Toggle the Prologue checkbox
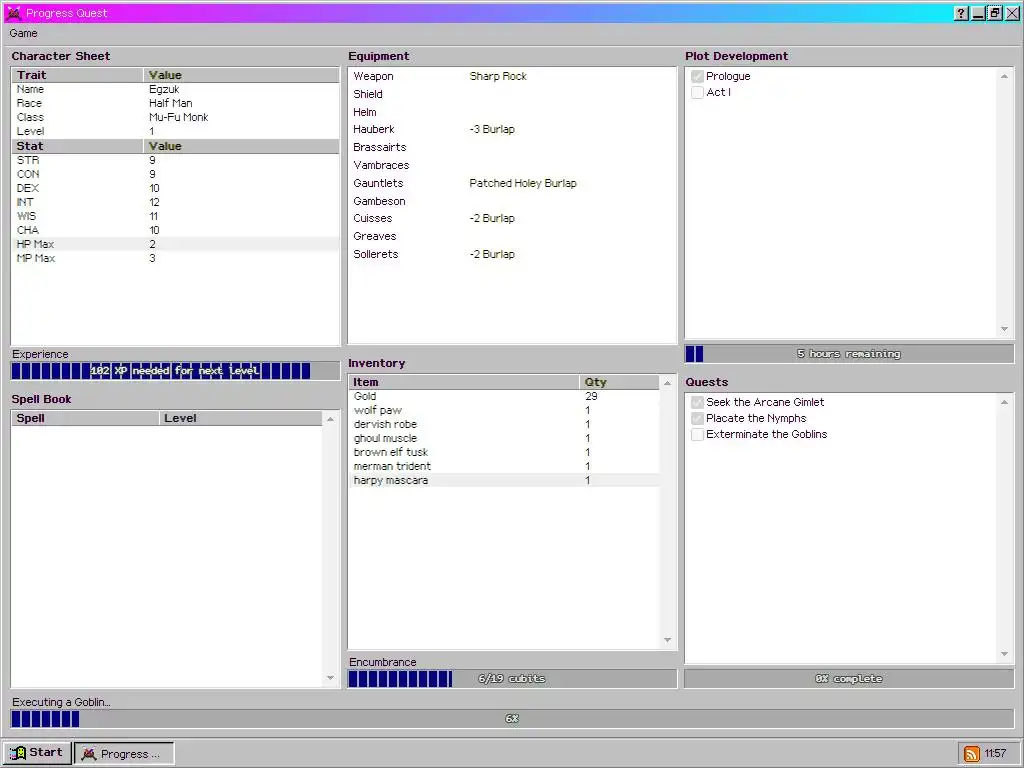This screenshot has height=768, width=1024. tap(697, 76)
